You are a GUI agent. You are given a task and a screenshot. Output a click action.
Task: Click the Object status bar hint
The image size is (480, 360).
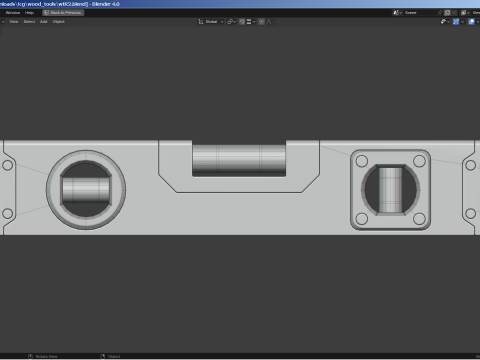111,356
